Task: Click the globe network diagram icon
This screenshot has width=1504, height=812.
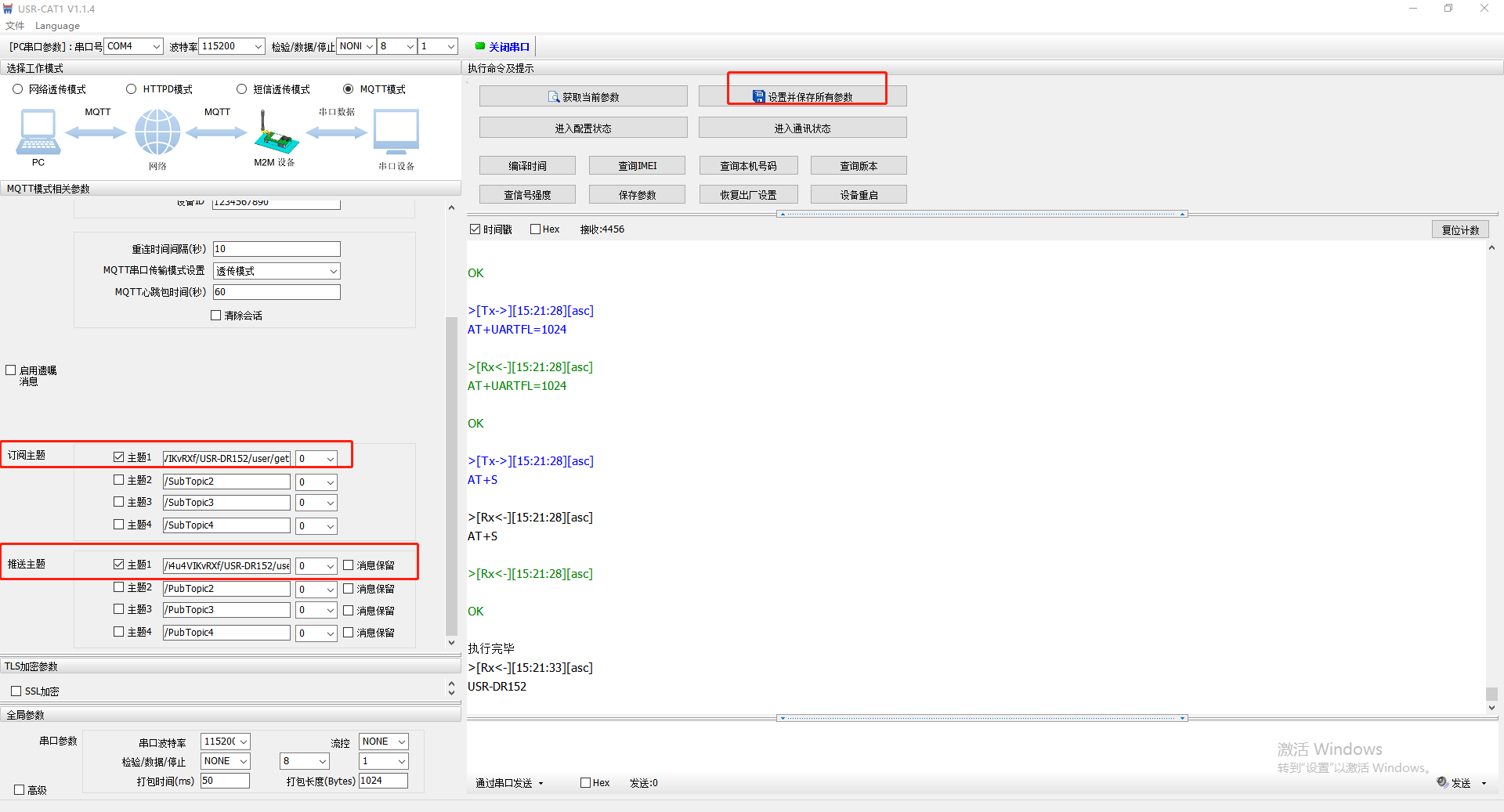Action: (x=157, y=132)
